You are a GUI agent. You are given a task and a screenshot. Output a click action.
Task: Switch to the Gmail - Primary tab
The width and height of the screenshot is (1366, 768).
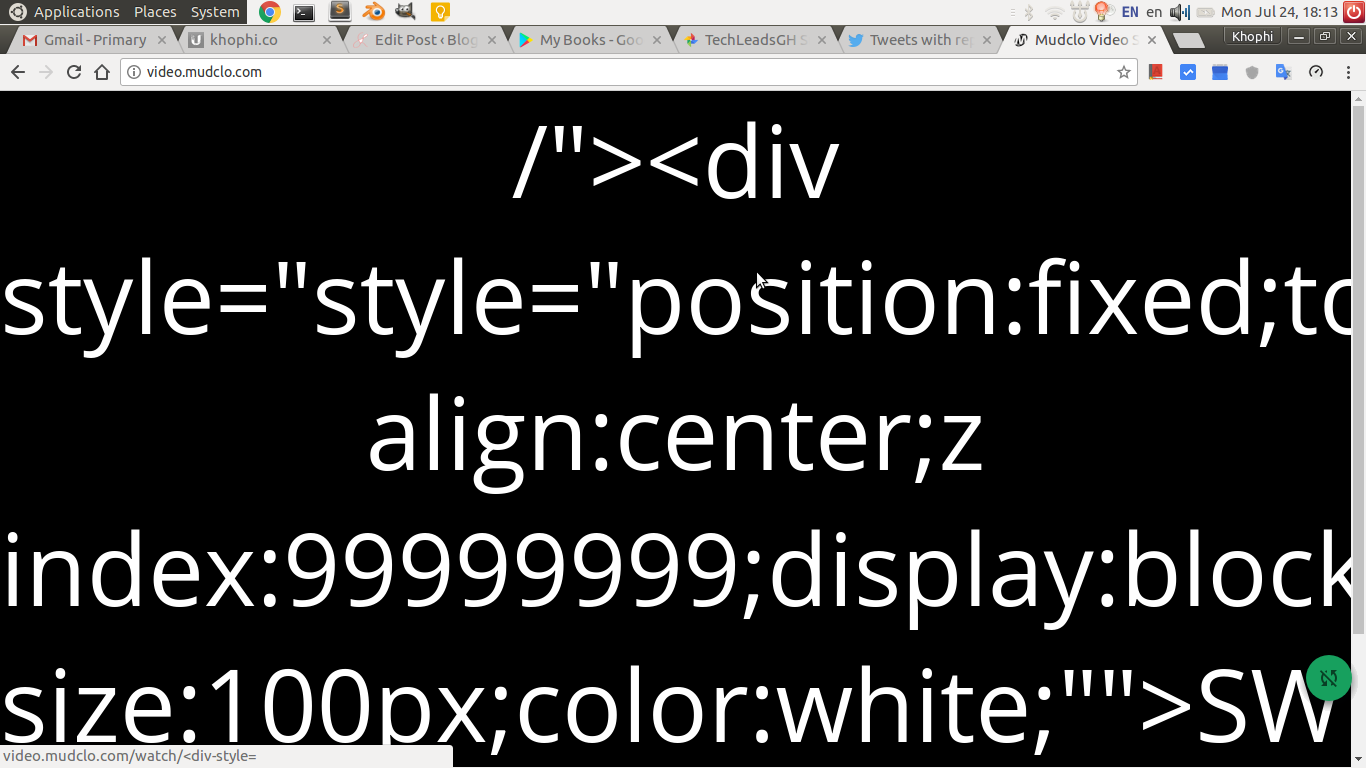(x=90, y=40)
